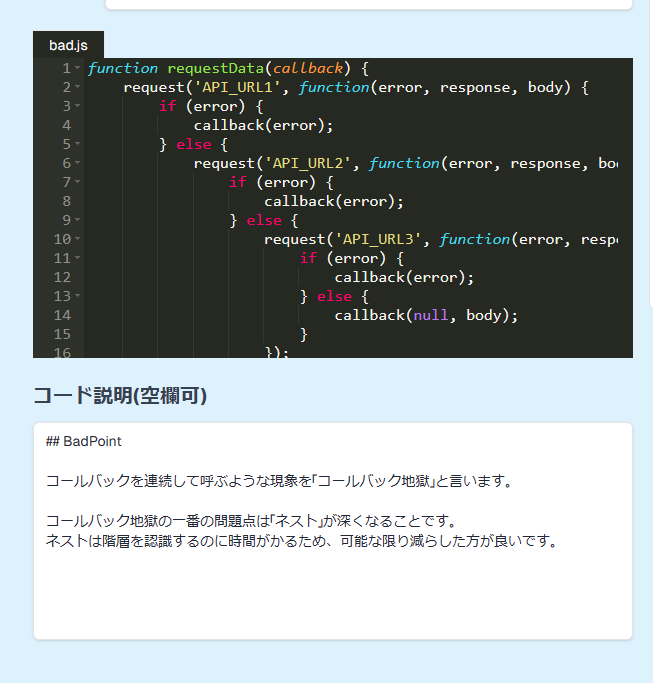
Task: Click the sentence about ネストが深くなること
Action: pyautogui.click(x=251, y=521)
